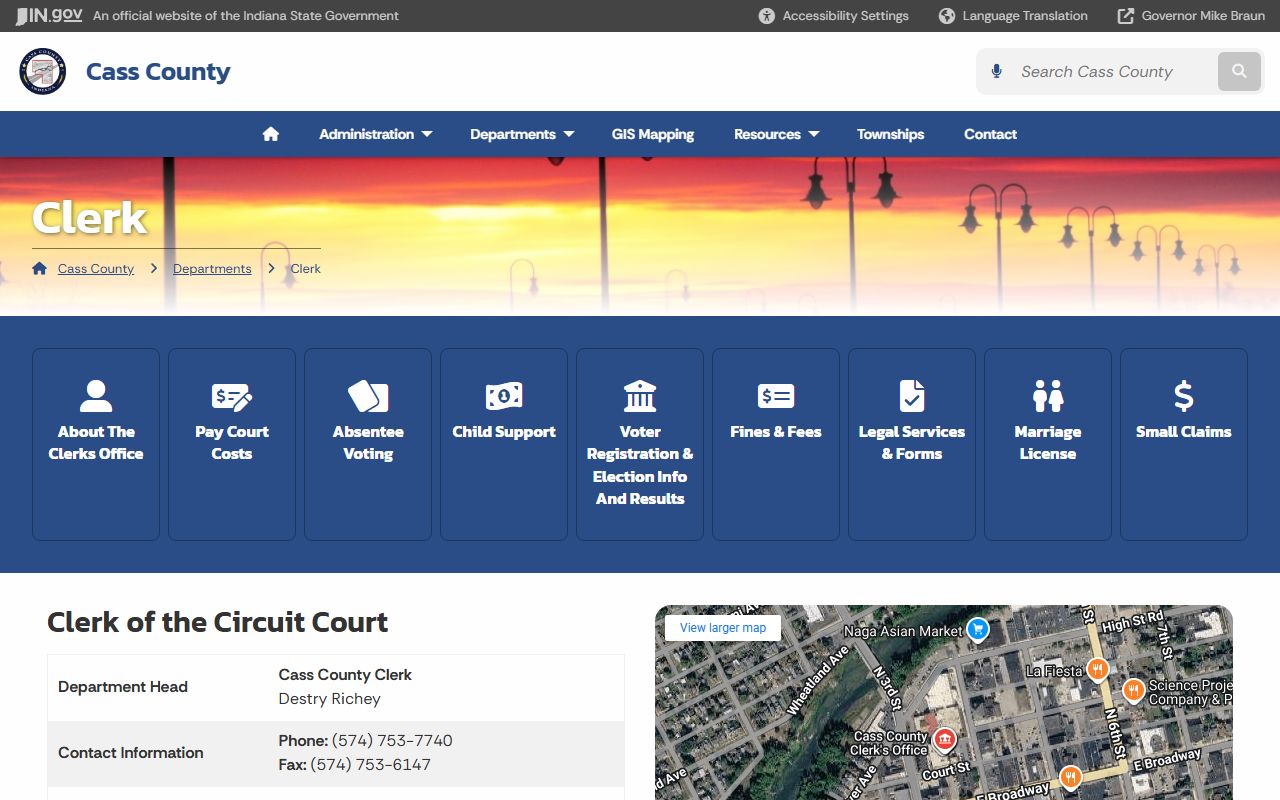This screenshot has width=1280, height=800.
Task: Click the breadcrumb home icon
Action: point(40,268)
